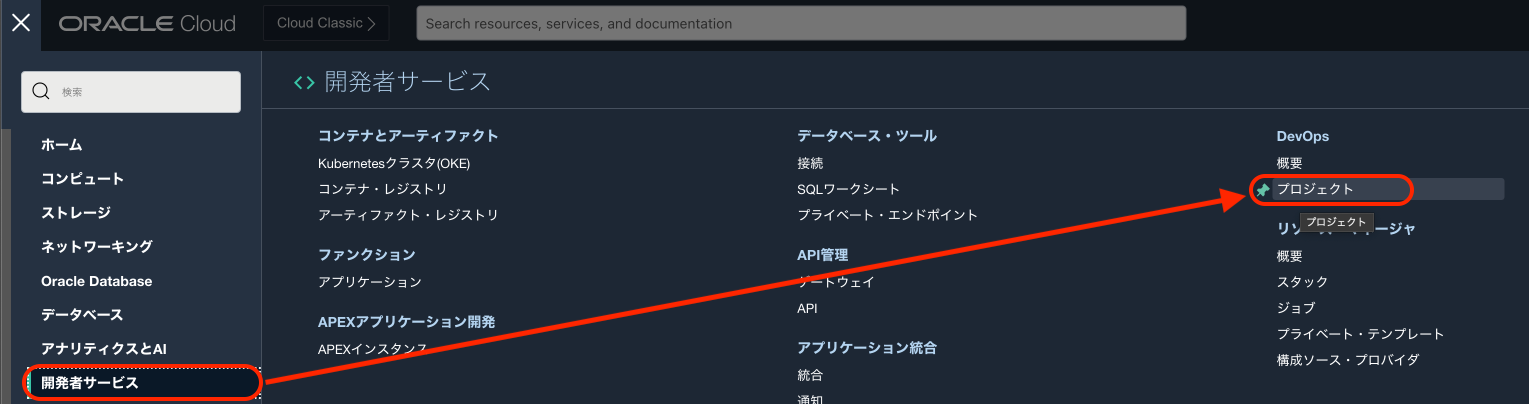
Task: Click the Oracle Cloud logo
Action: pyautogui.click(x=147, y=24)
